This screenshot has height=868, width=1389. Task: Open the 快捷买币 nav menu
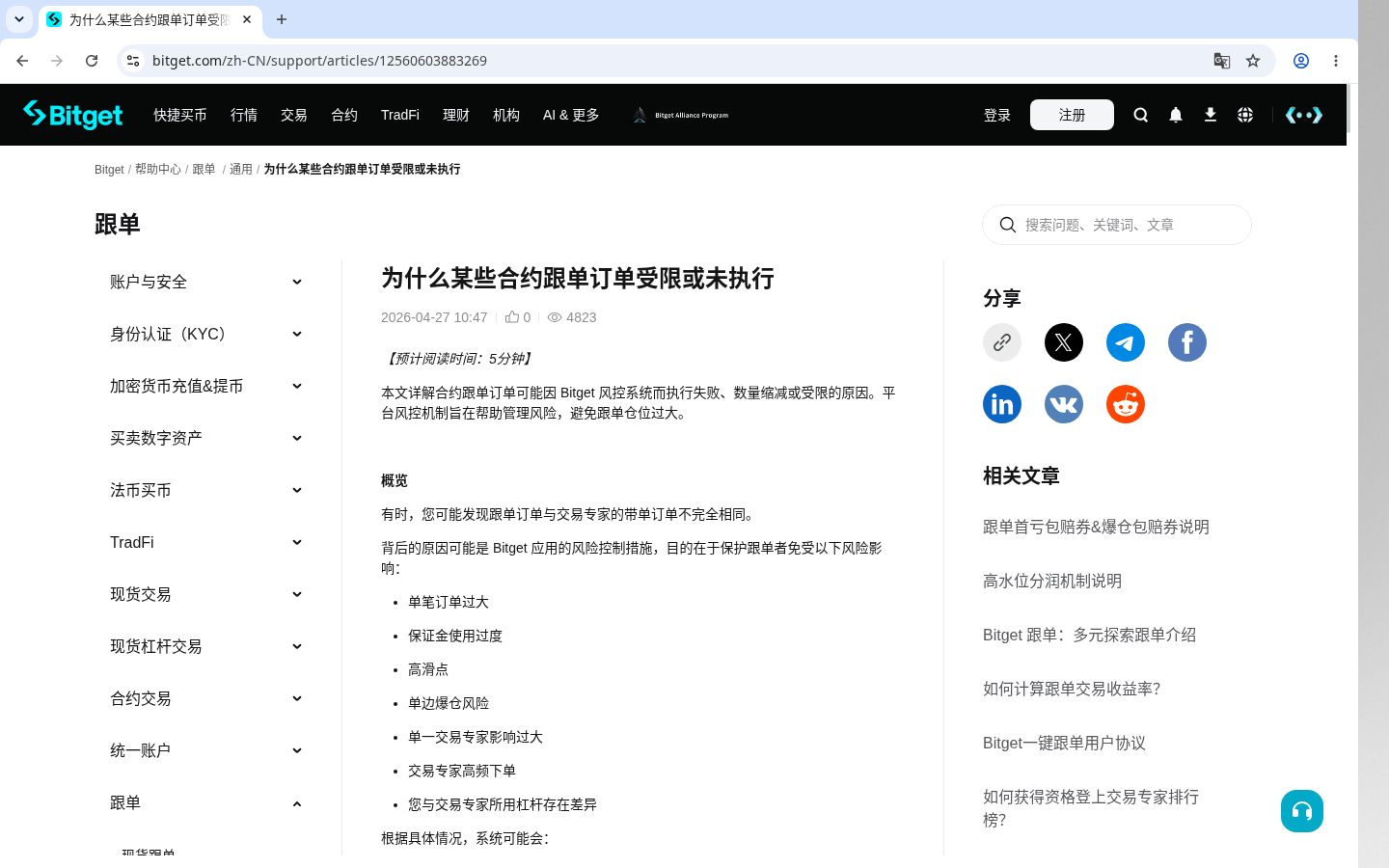click(x=180, y=115)
